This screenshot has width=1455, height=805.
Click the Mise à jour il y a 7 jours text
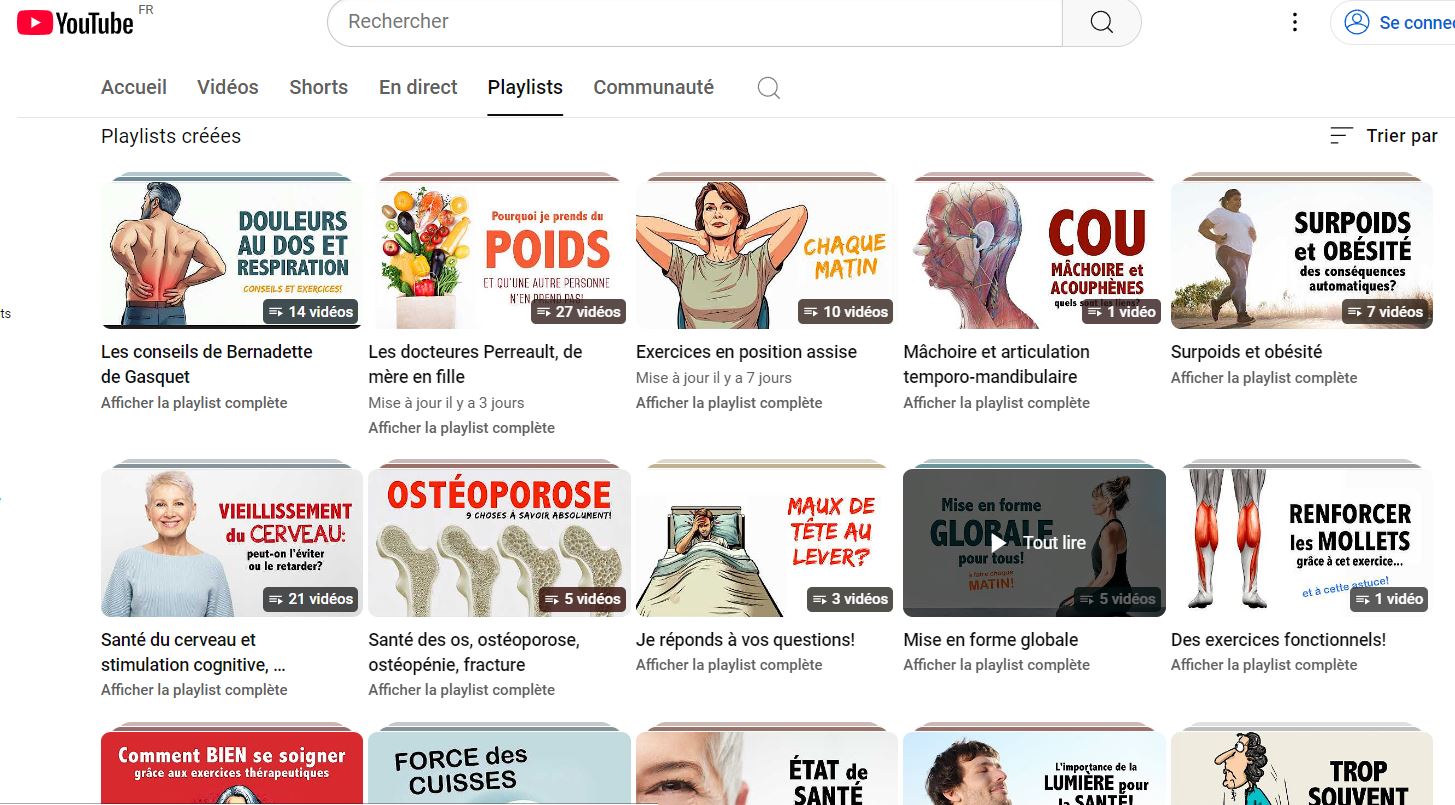tap(714, 378)
